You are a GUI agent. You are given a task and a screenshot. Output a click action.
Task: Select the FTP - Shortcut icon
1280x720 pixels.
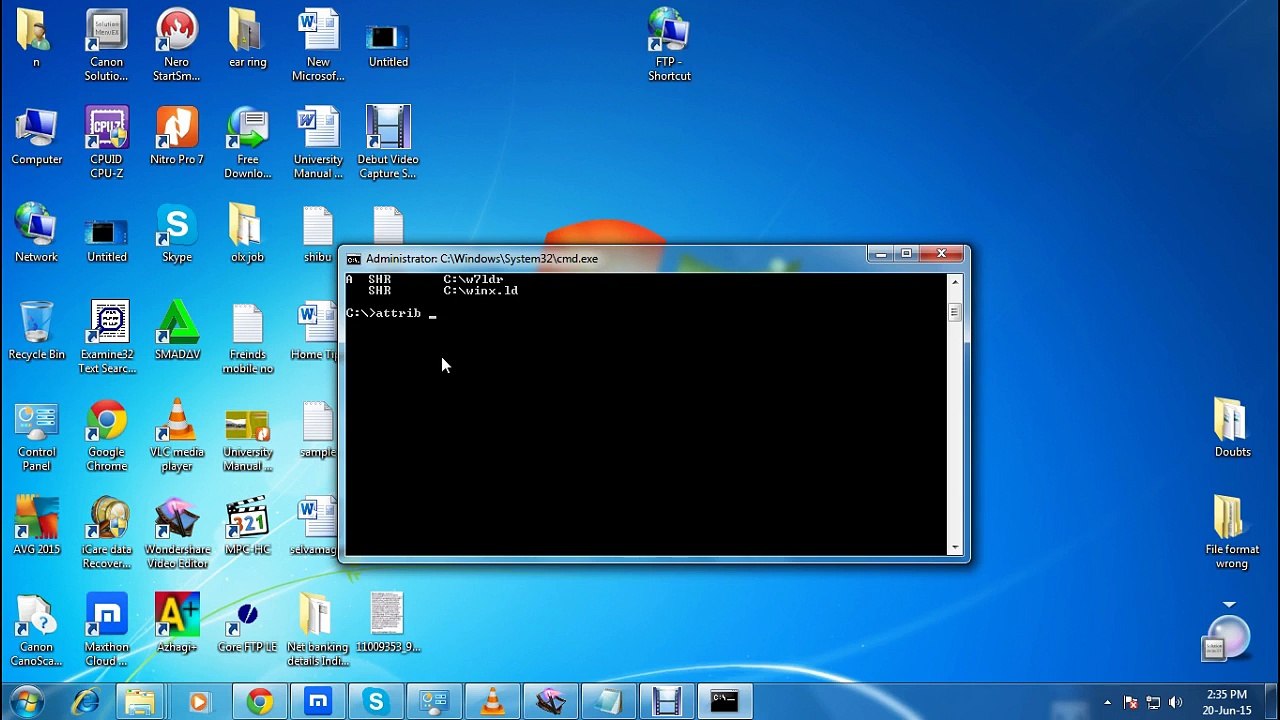(669, 46)
